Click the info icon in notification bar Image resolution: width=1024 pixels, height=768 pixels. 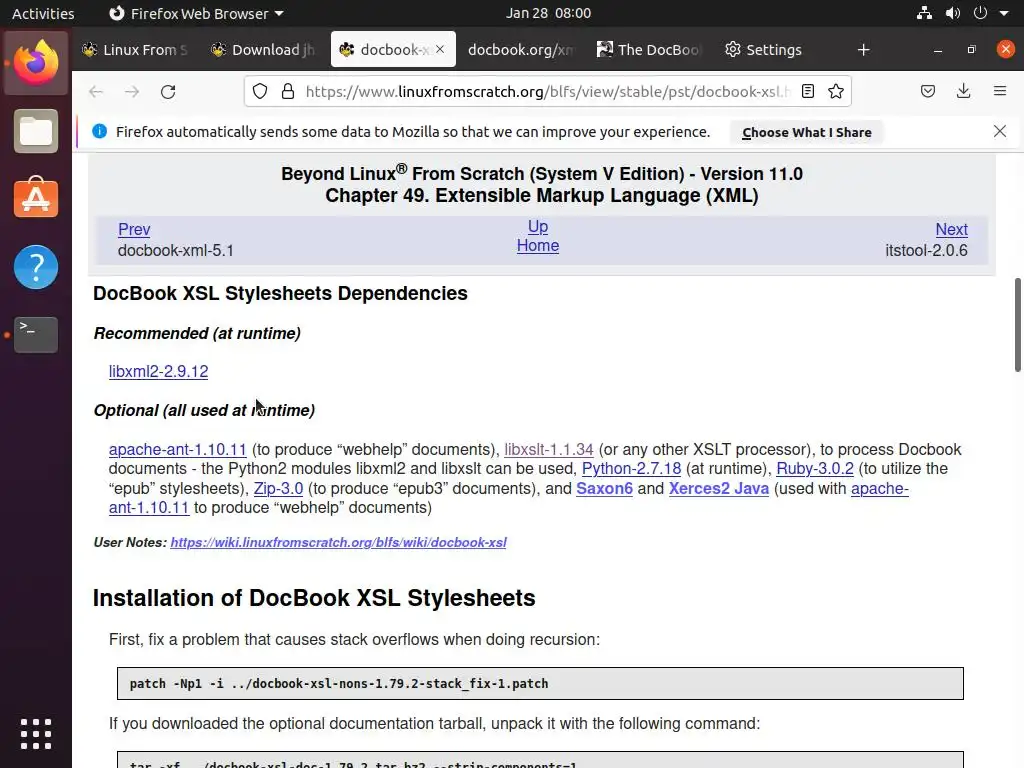(99, 131)
